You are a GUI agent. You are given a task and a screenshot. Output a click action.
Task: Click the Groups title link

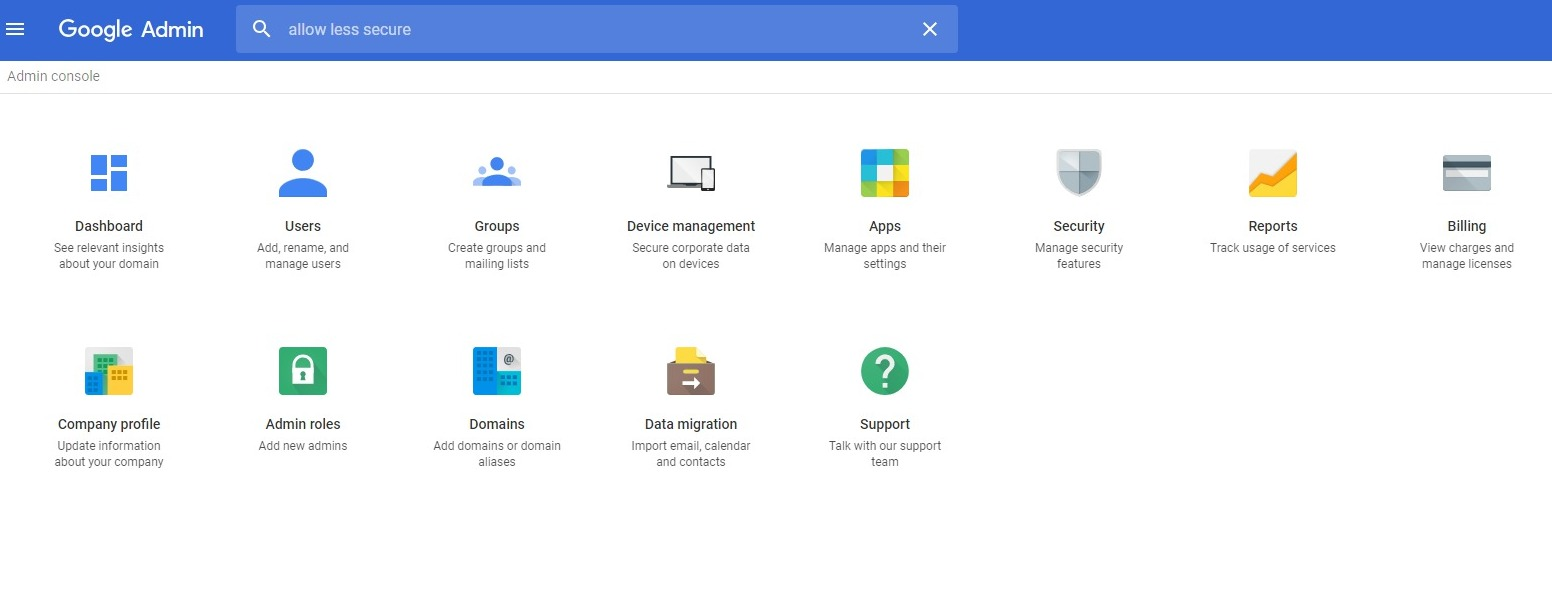click(497, 226)
